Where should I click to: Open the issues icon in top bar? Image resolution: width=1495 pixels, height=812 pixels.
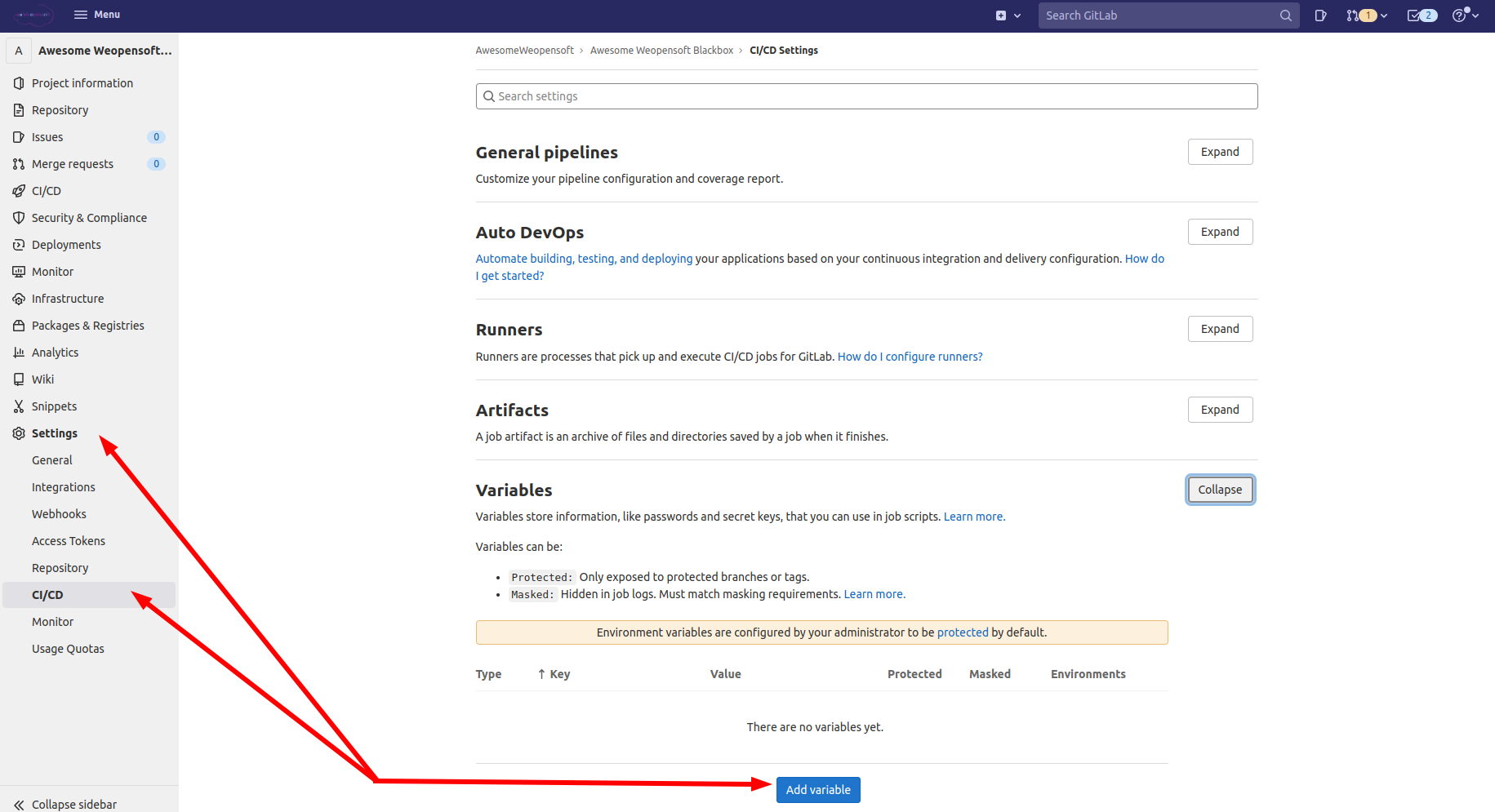1320,16
